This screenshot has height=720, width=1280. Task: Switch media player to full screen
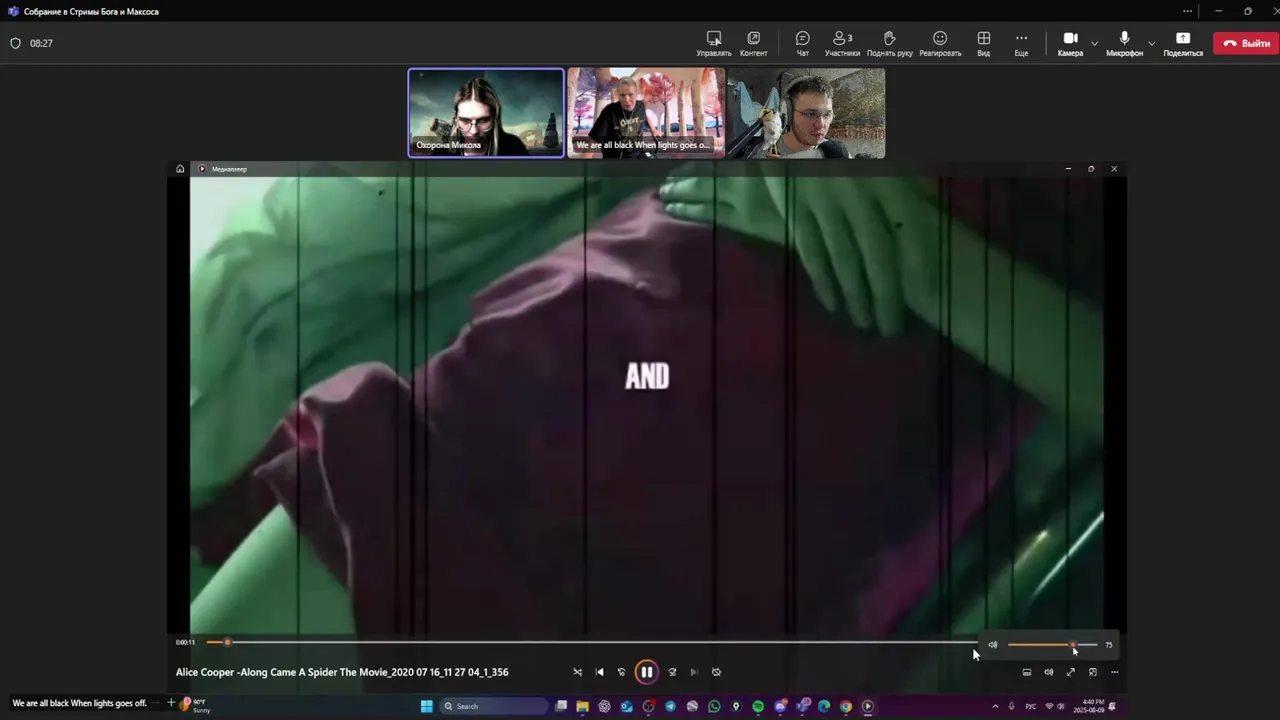(x=1071, y=672)
